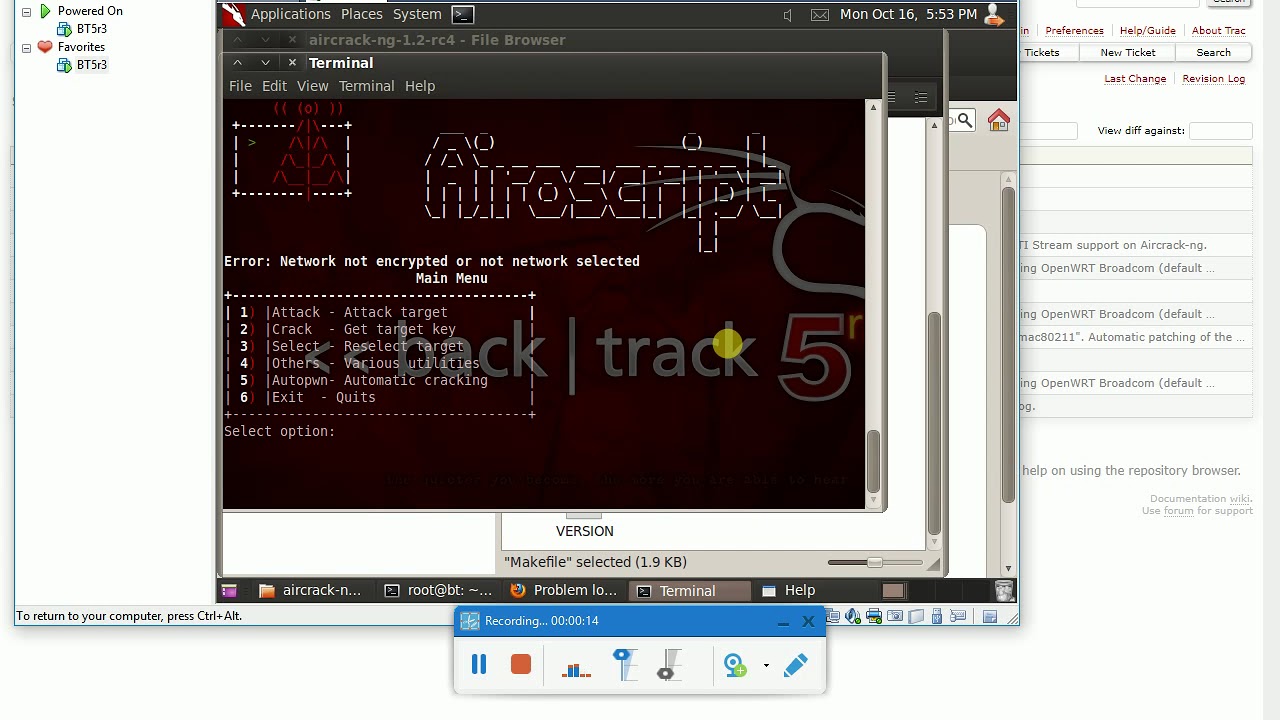Open the View menu in Terminal
Screen dimensions: 1280x720
[312, 86]
